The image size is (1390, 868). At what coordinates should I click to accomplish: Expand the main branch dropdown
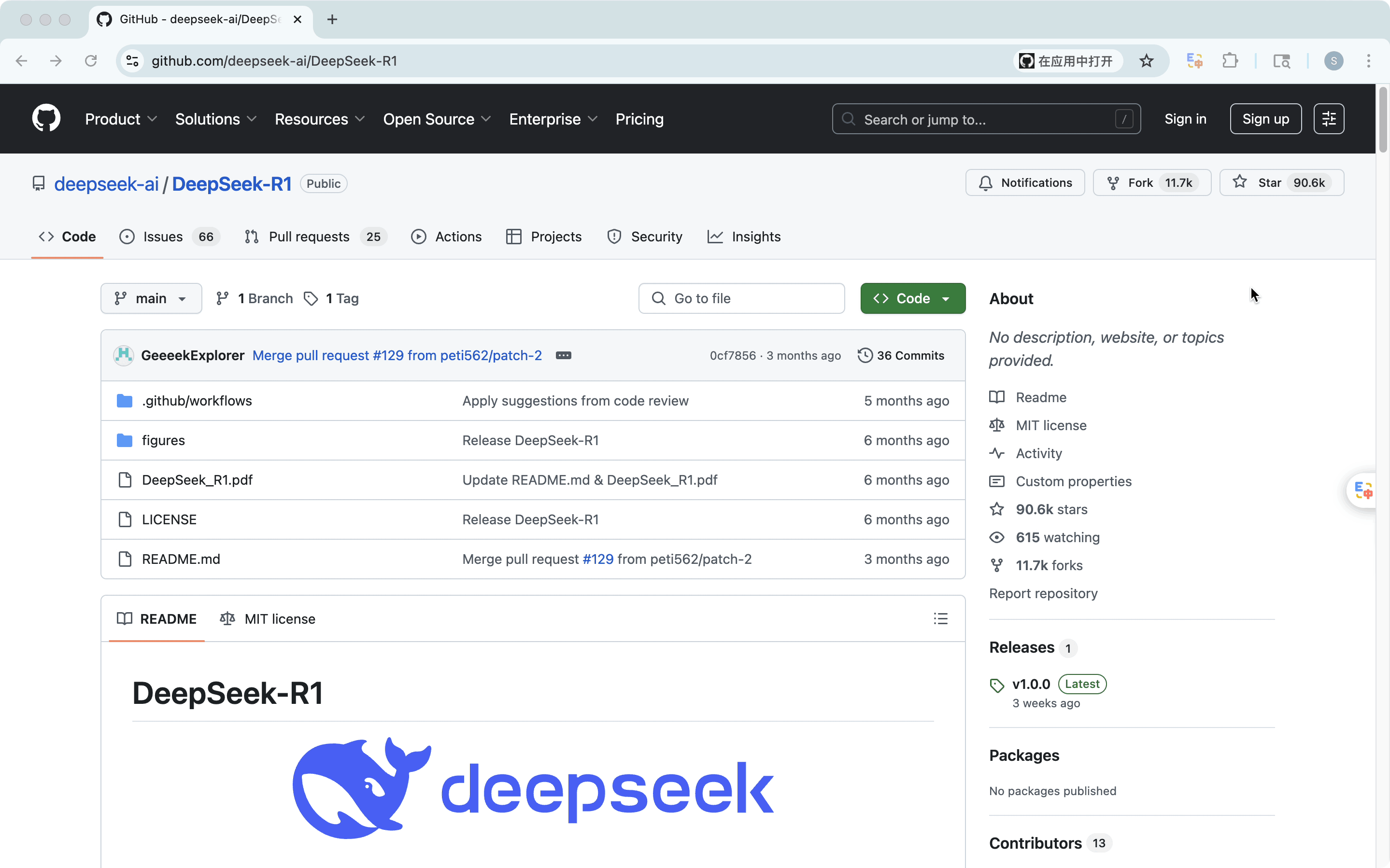click(151, 298)
